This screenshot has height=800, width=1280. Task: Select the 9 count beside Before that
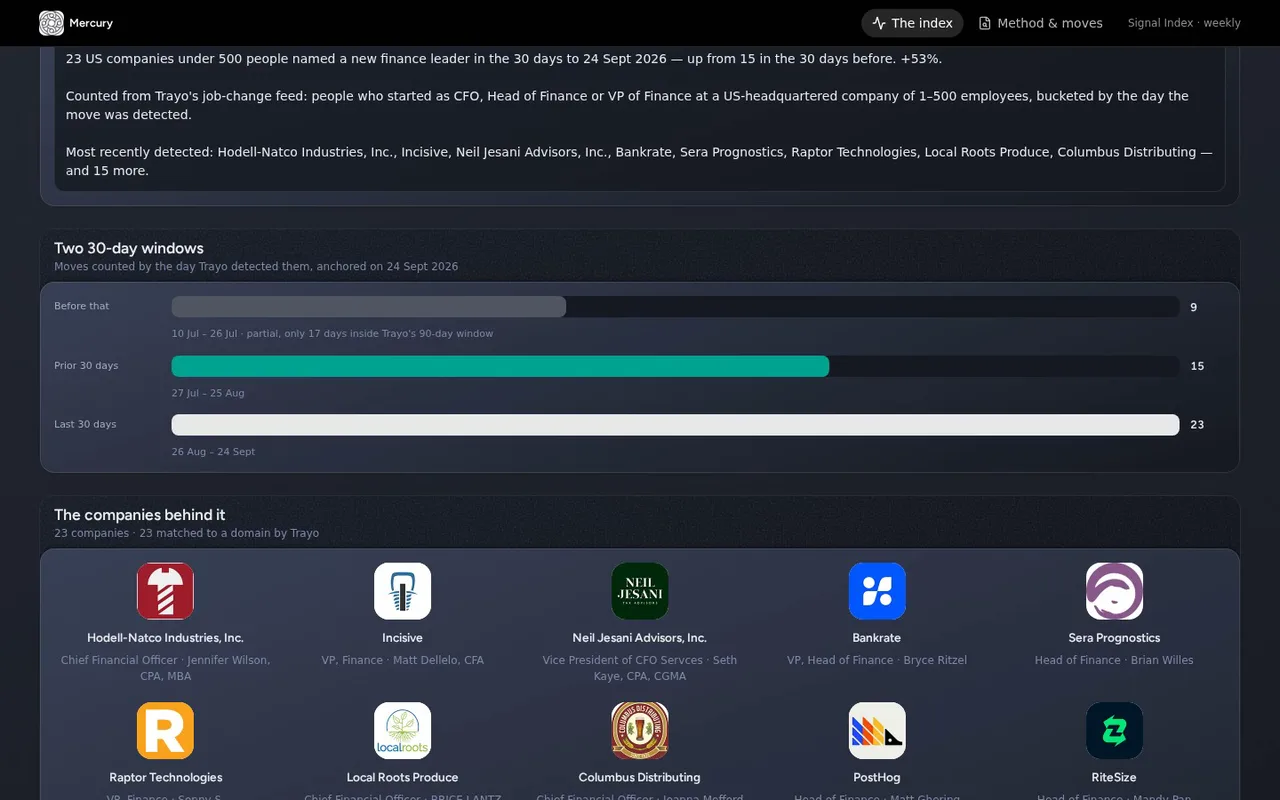[x=1194, y=307]
